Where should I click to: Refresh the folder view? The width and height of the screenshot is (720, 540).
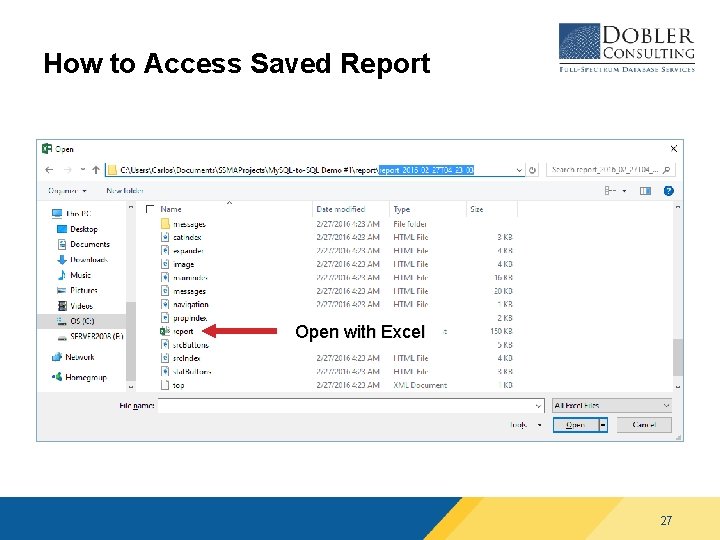coord(532,170)
